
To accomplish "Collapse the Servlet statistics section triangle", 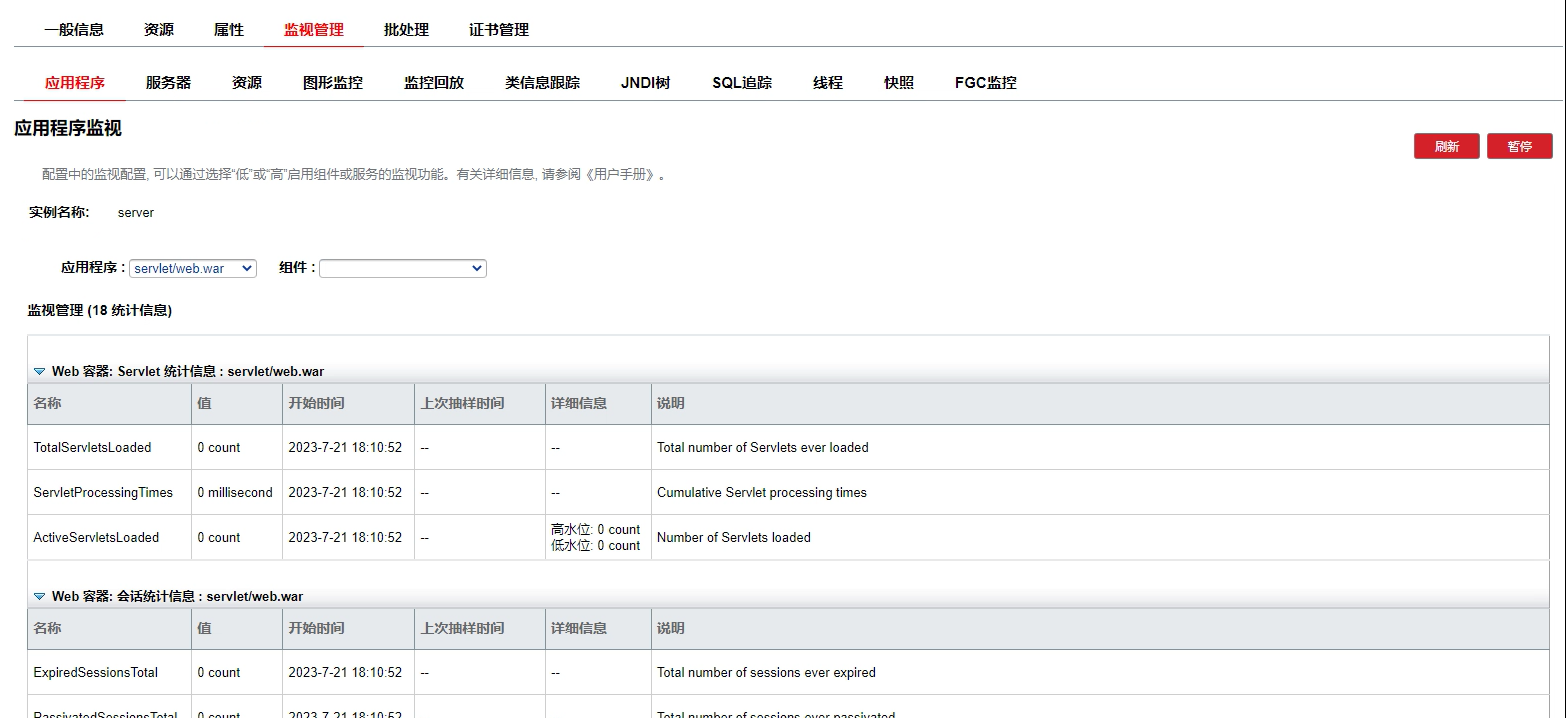I will pyautogui.click(x=39, y=371).
